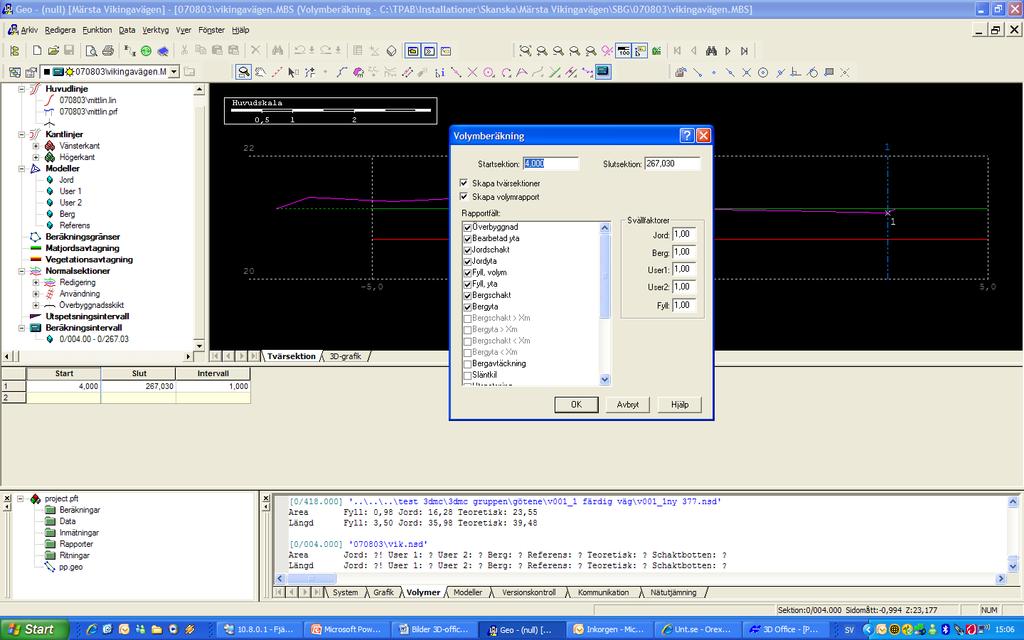Screen dimensions: 1024x640
Task: Open the Verktyg menu
Action: pos(155,30)
